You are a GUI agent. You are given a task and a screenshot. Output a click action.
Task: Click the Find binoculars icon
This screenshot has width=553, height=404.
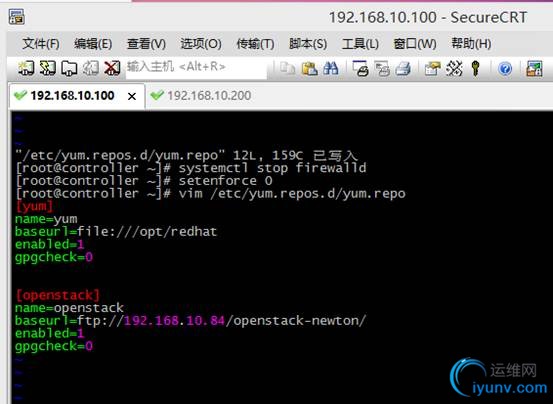331,68
